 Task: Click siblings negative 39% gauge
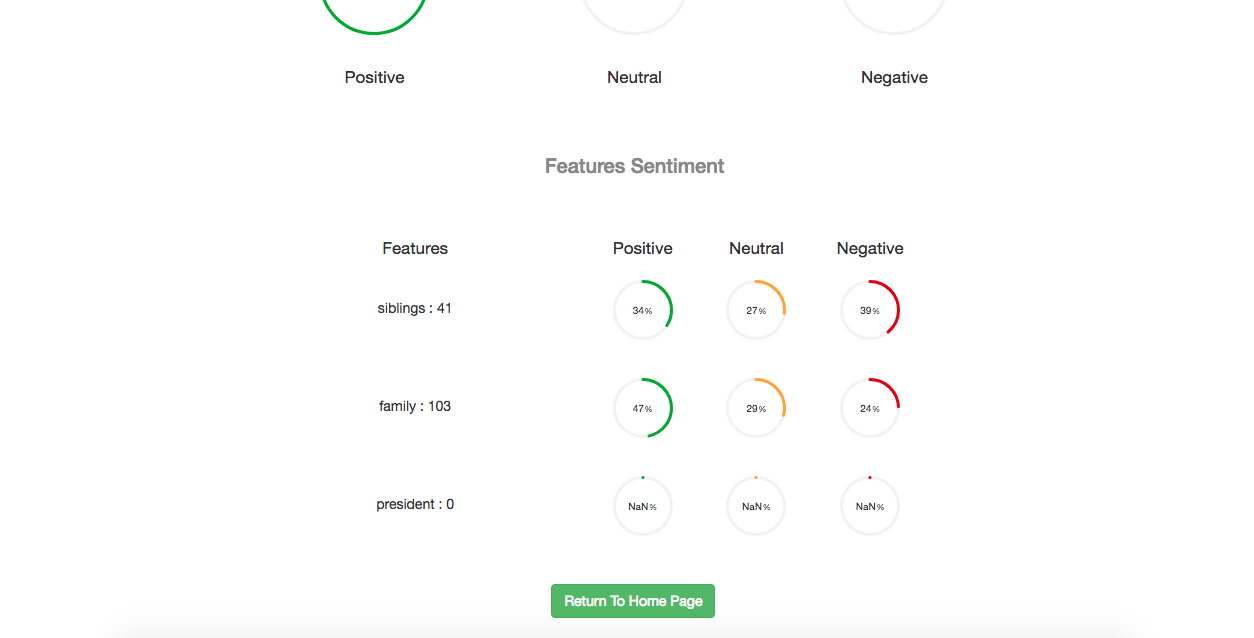pos(870,310)
